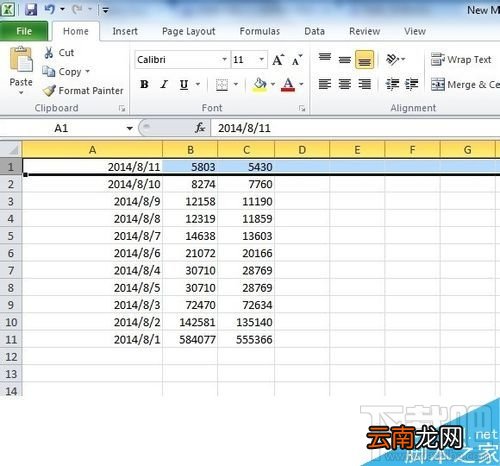This screenshot has height=466, width=500.
Task: Click the Cut scissors icon
Action: pyautogui.click(x=49, y=53)
